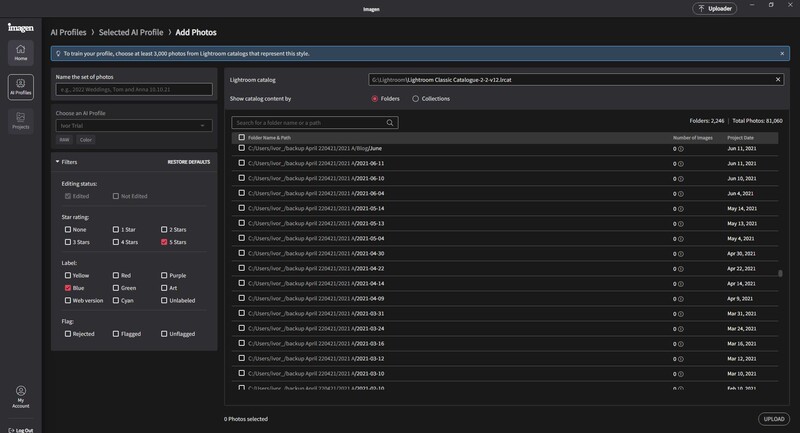Image resolution: width=800 pixels, height=433 pixels.
Task: Uncheck the 5 Stars rating filter
Action: point(164,242)
